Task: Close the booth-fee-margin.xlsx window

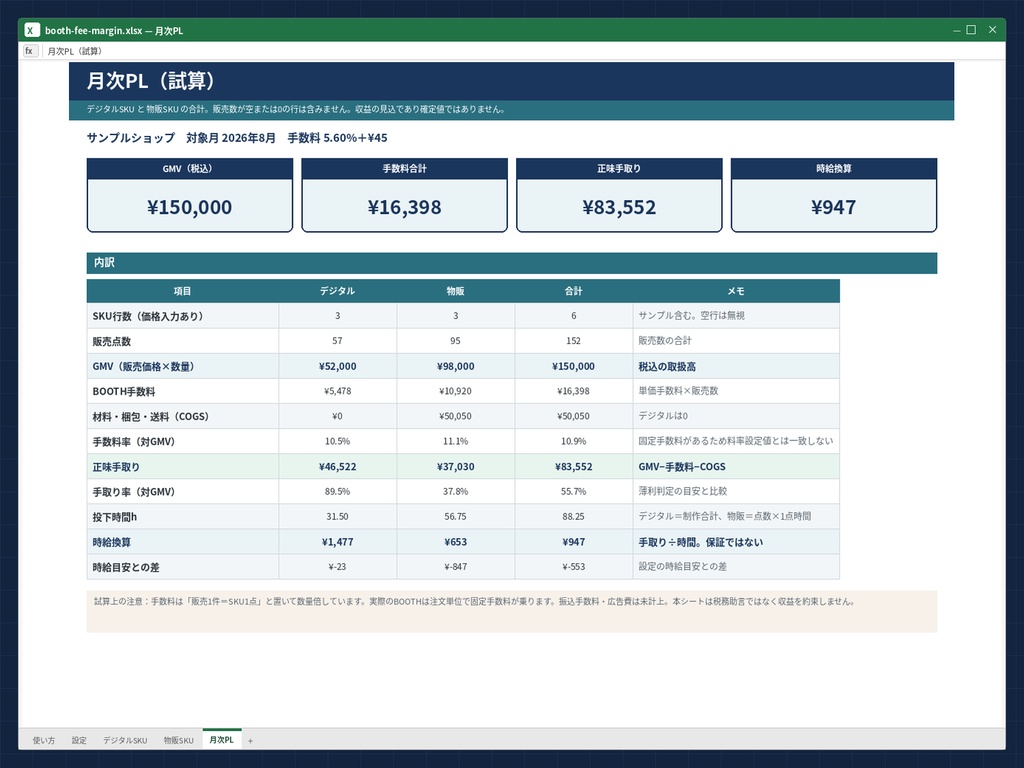Action: click(x=992, y=30)
